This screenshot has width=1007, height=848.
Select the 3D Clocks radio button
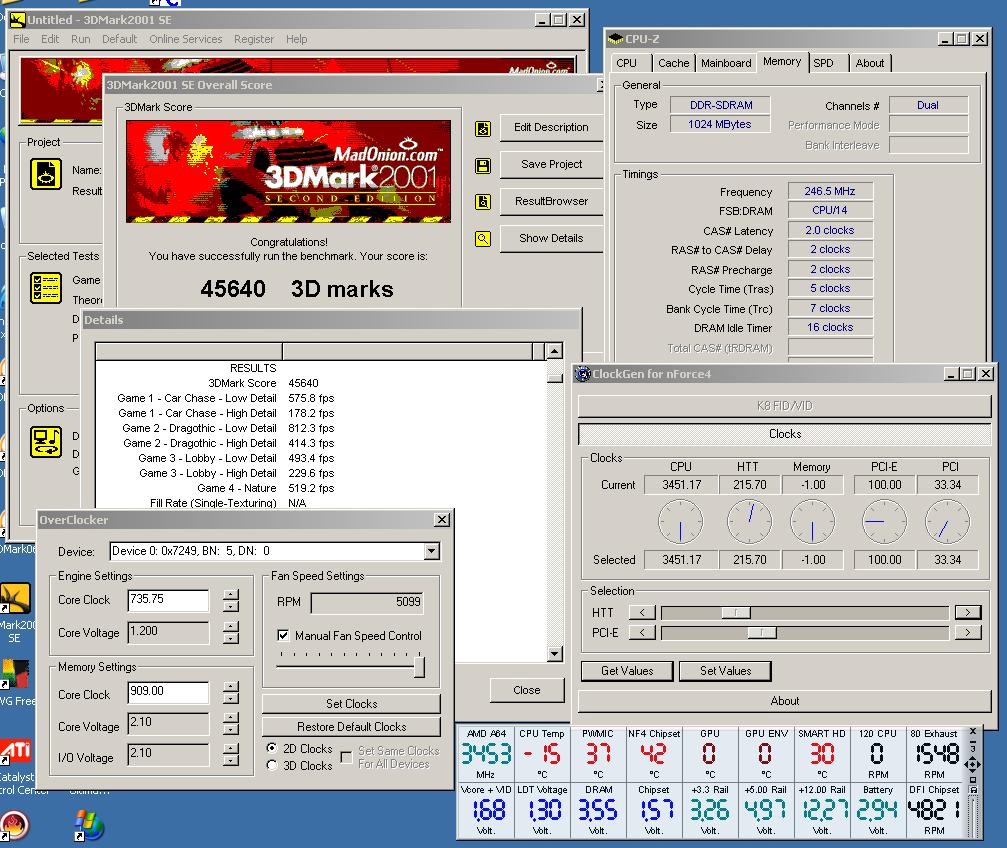272,765
